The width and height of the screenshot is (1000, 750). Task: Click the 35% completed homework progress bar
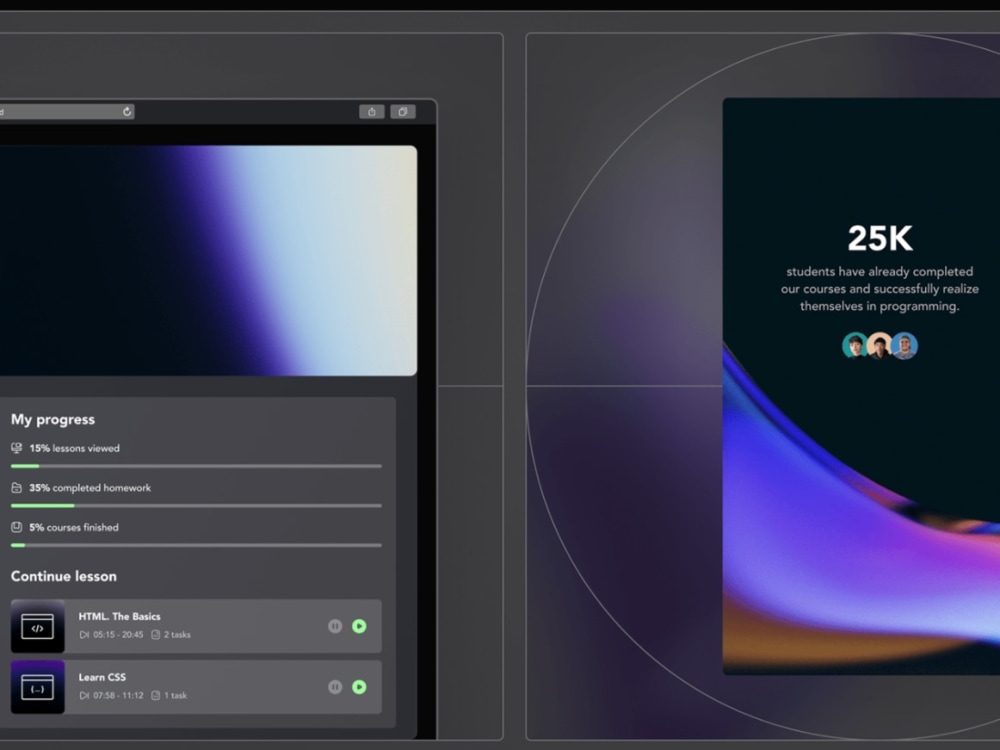(196, 506)
